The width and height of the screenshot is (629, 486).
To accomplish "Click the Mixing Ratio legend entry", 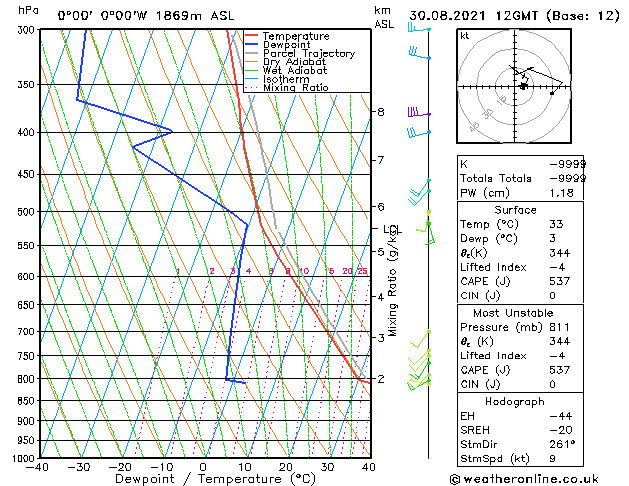I will coord(296,88).
